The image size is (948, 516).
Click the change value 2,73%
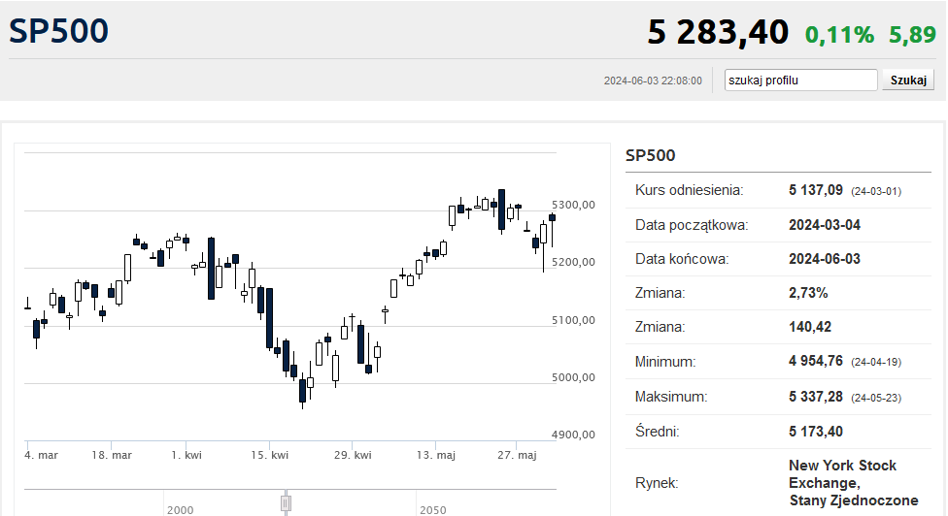click(808, 293)
